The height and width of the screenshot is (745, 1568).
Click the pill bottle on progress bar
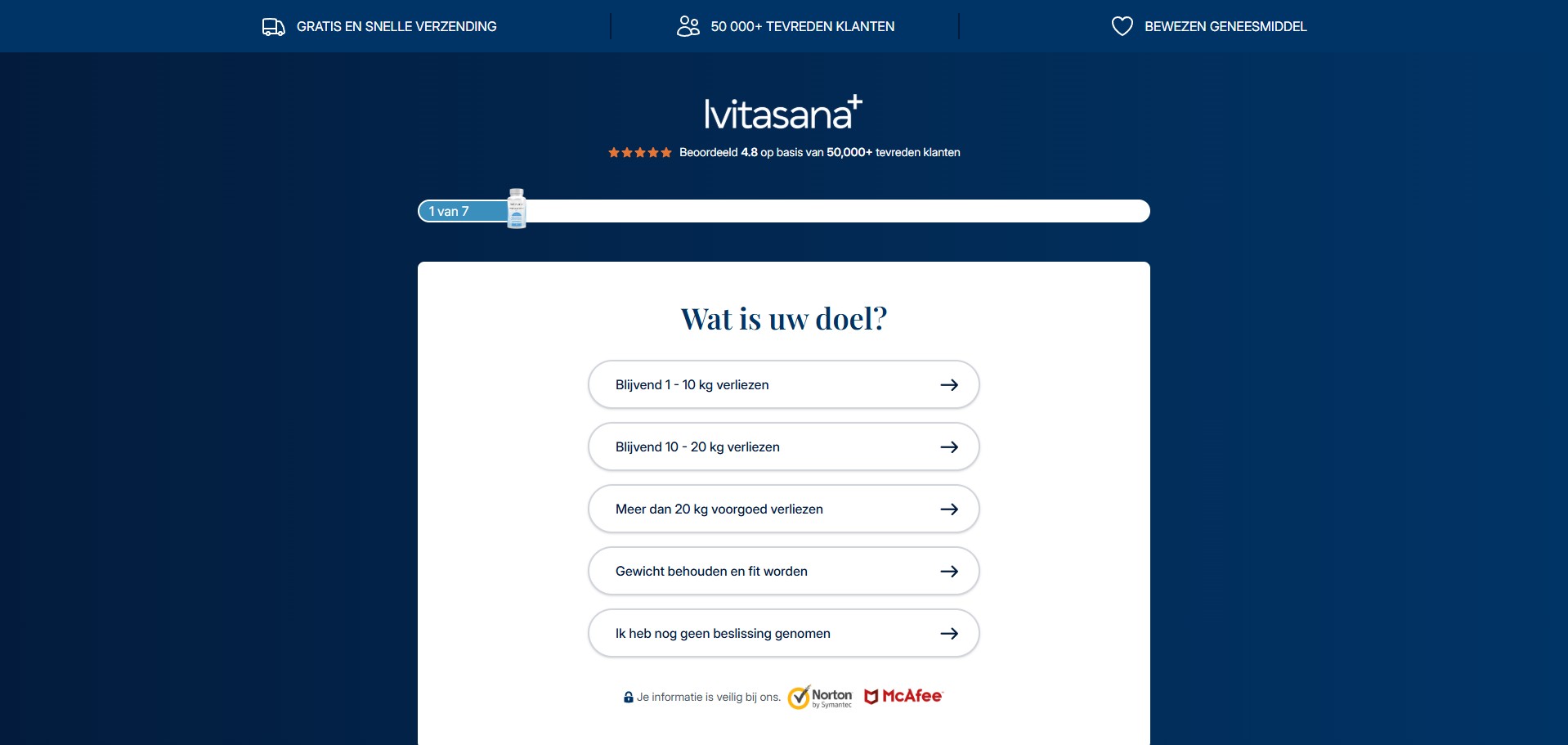tap(516, 209)
